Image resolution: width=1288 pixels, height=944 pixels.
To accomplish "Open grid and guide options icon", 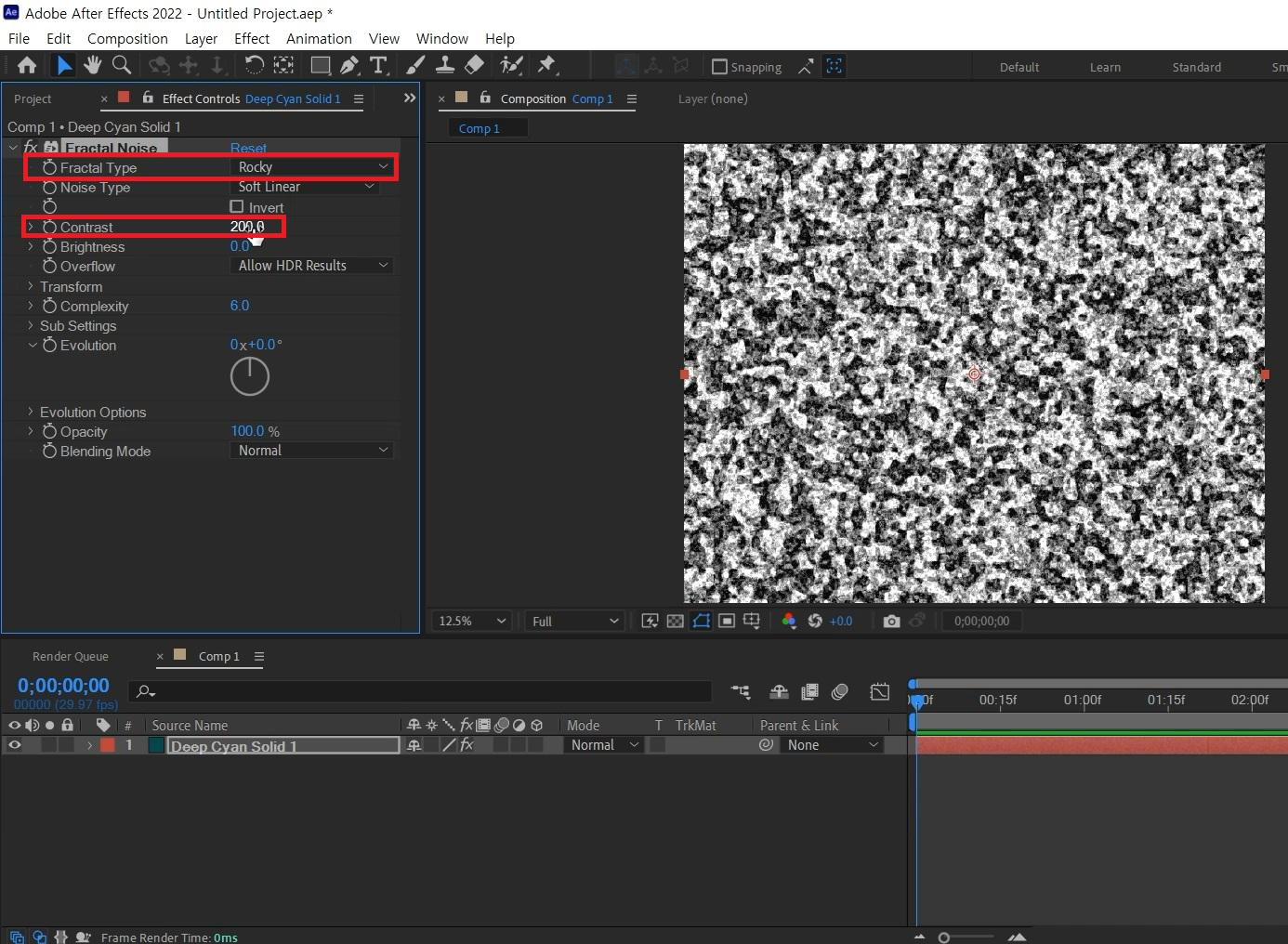I will click(752, 621).
